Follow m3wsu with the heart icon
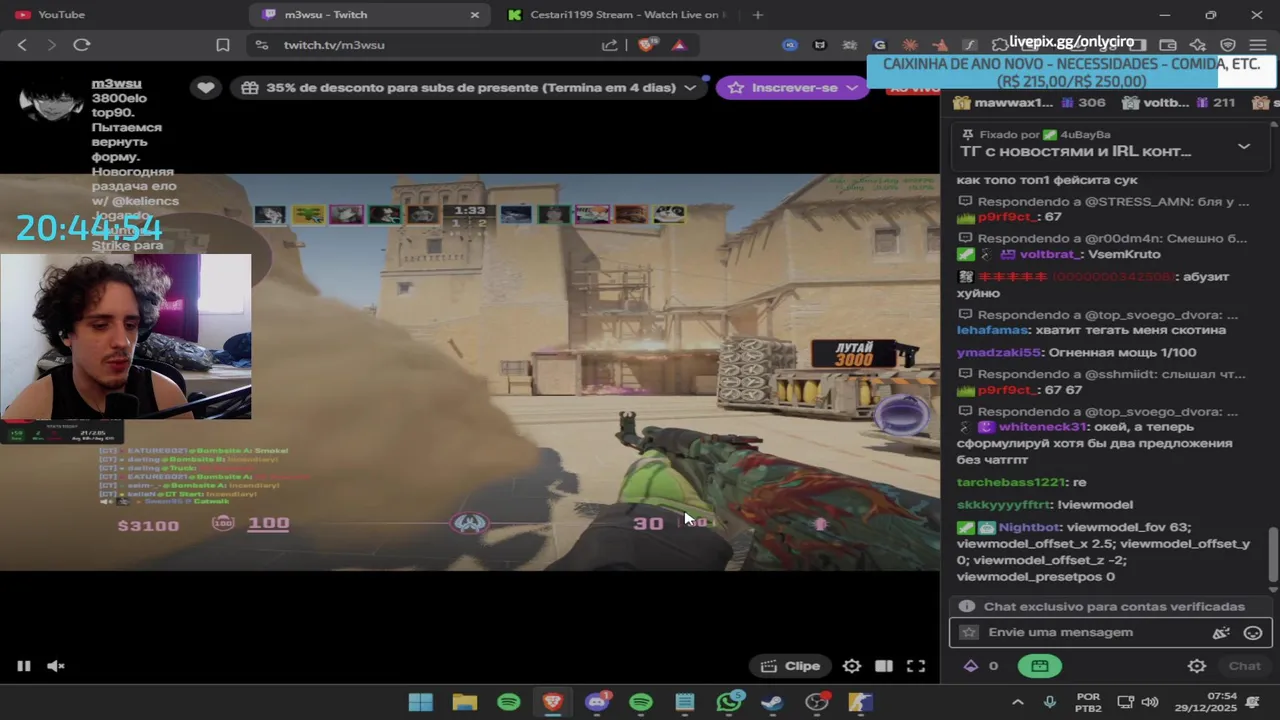Image resolution: width=1280 pixels, height=720 pixels. click(206, 88)
